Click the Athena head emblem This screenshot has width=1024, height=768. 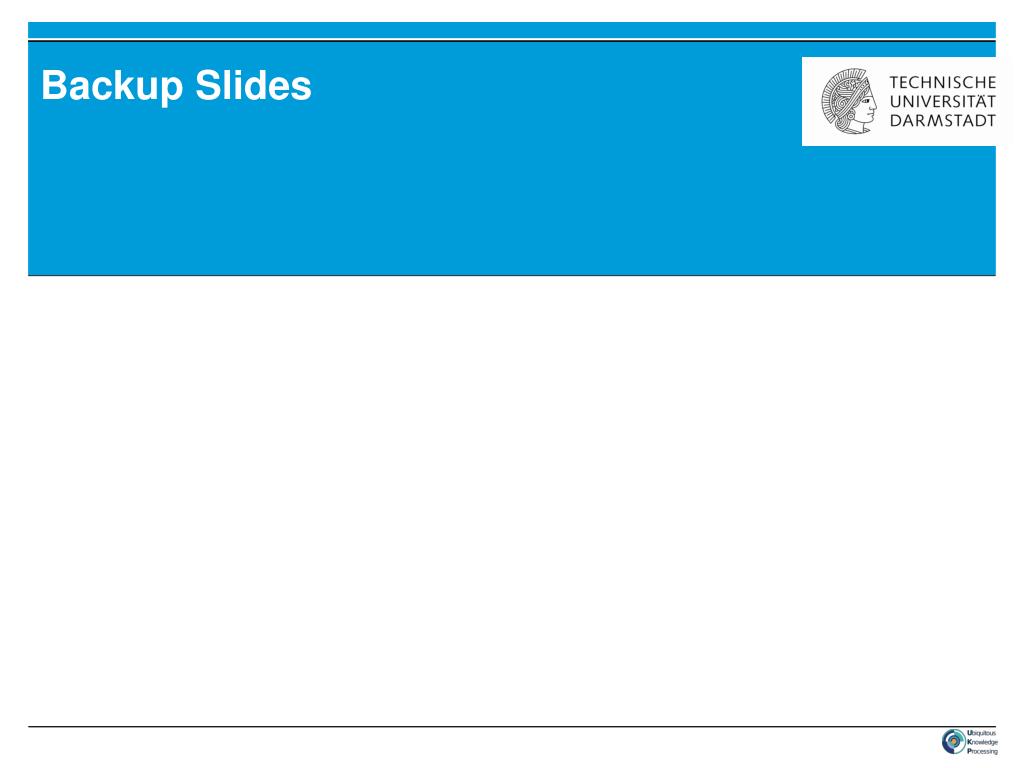coord(848,101)
